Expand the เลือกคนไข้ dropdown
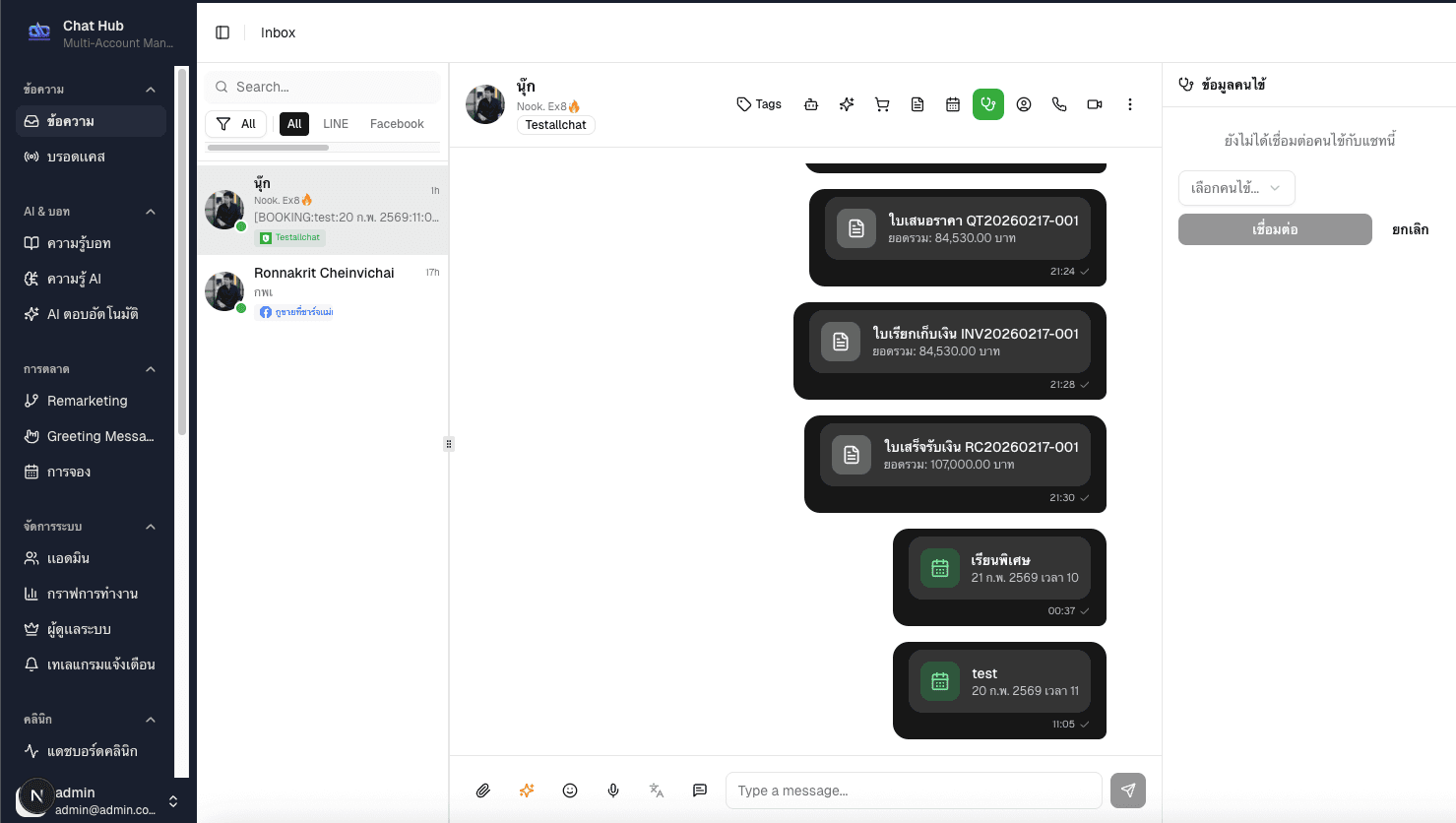Viewport: 1456px width, 823px height. (x=1236, y=188)
